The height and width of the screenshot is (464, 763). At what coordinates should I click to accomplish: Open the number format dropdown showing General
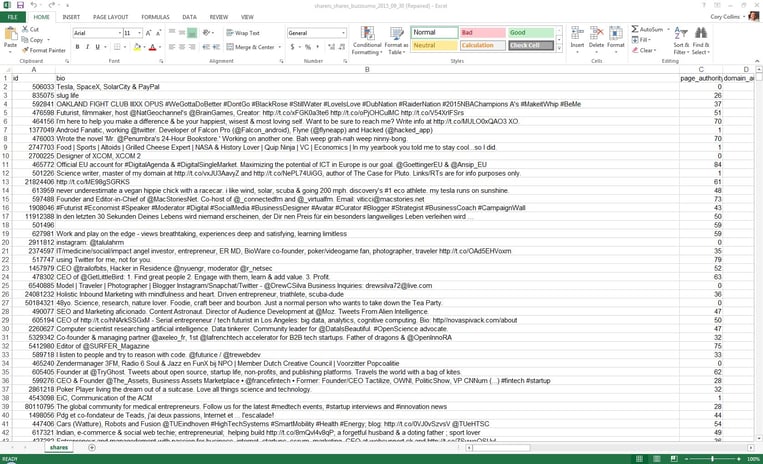point(343,33)
